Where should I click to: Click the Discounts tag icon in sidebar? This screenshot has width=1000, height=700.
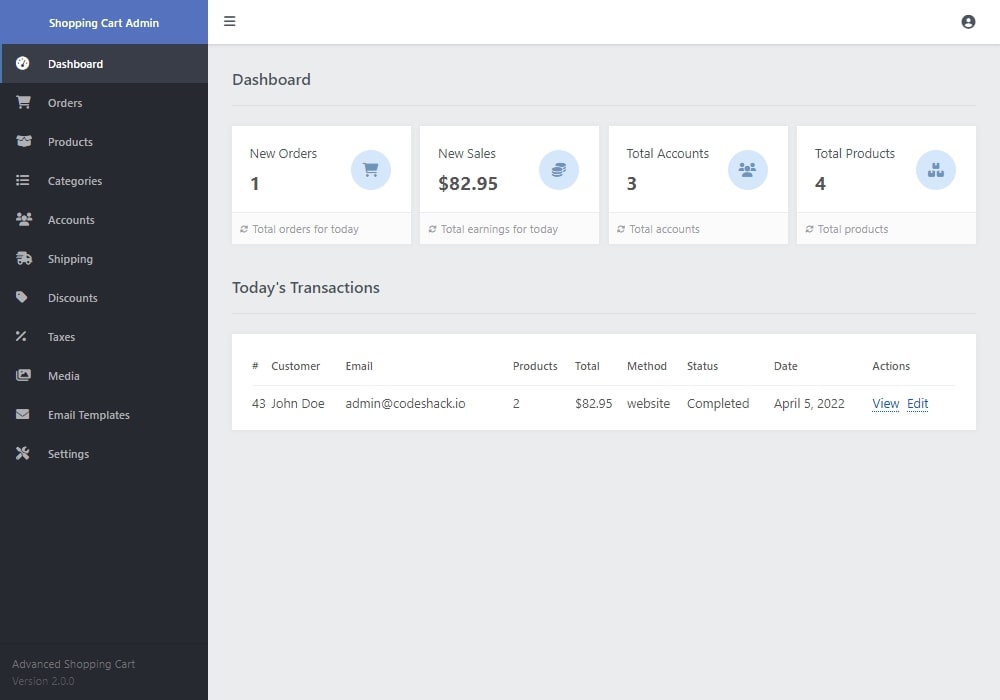tap(22, 297)
